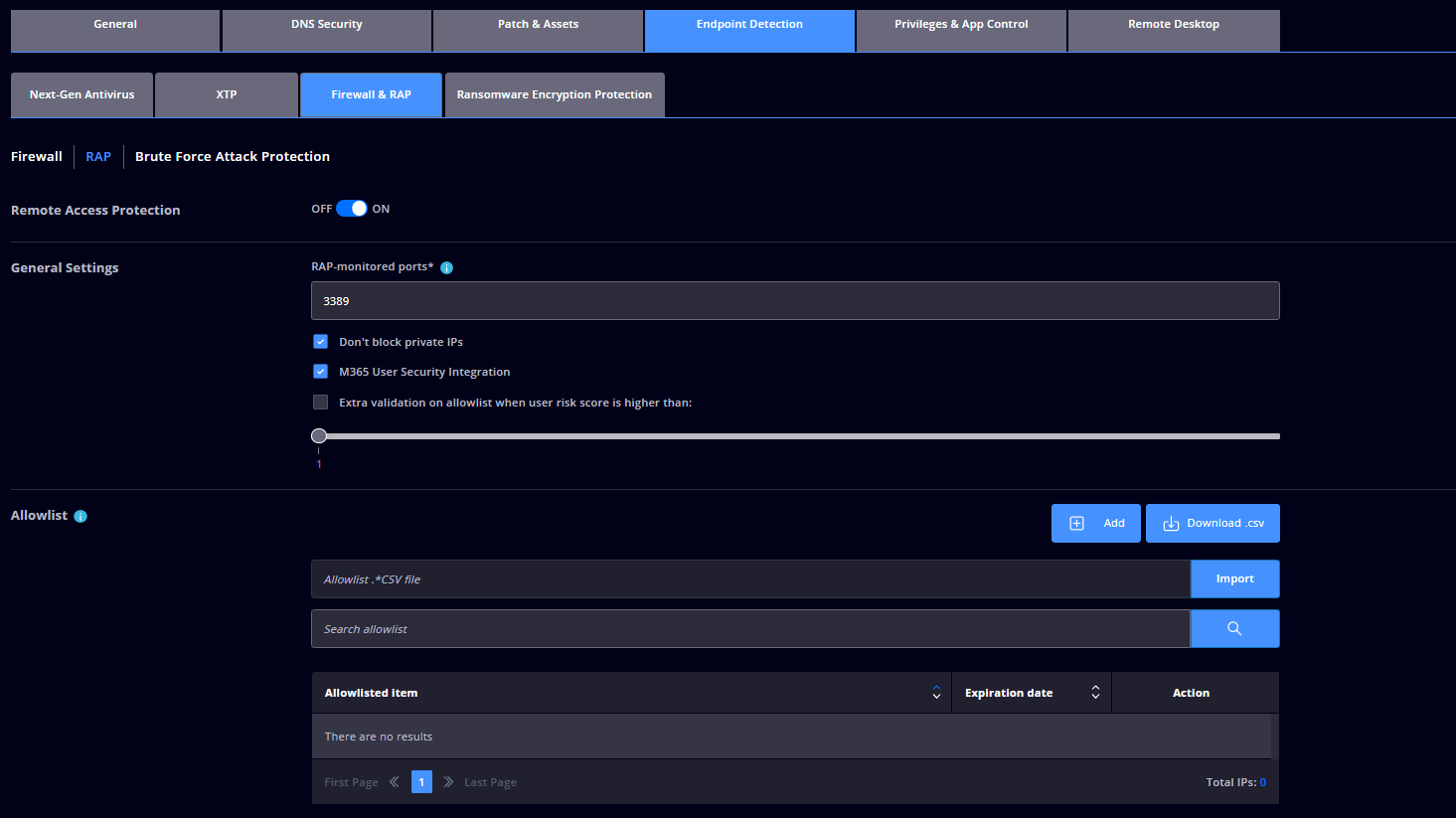Uncheck M365 User Security Integration
Image resolution: width=1456 pixels, height=818 pixels.
[x=320, y=372]
